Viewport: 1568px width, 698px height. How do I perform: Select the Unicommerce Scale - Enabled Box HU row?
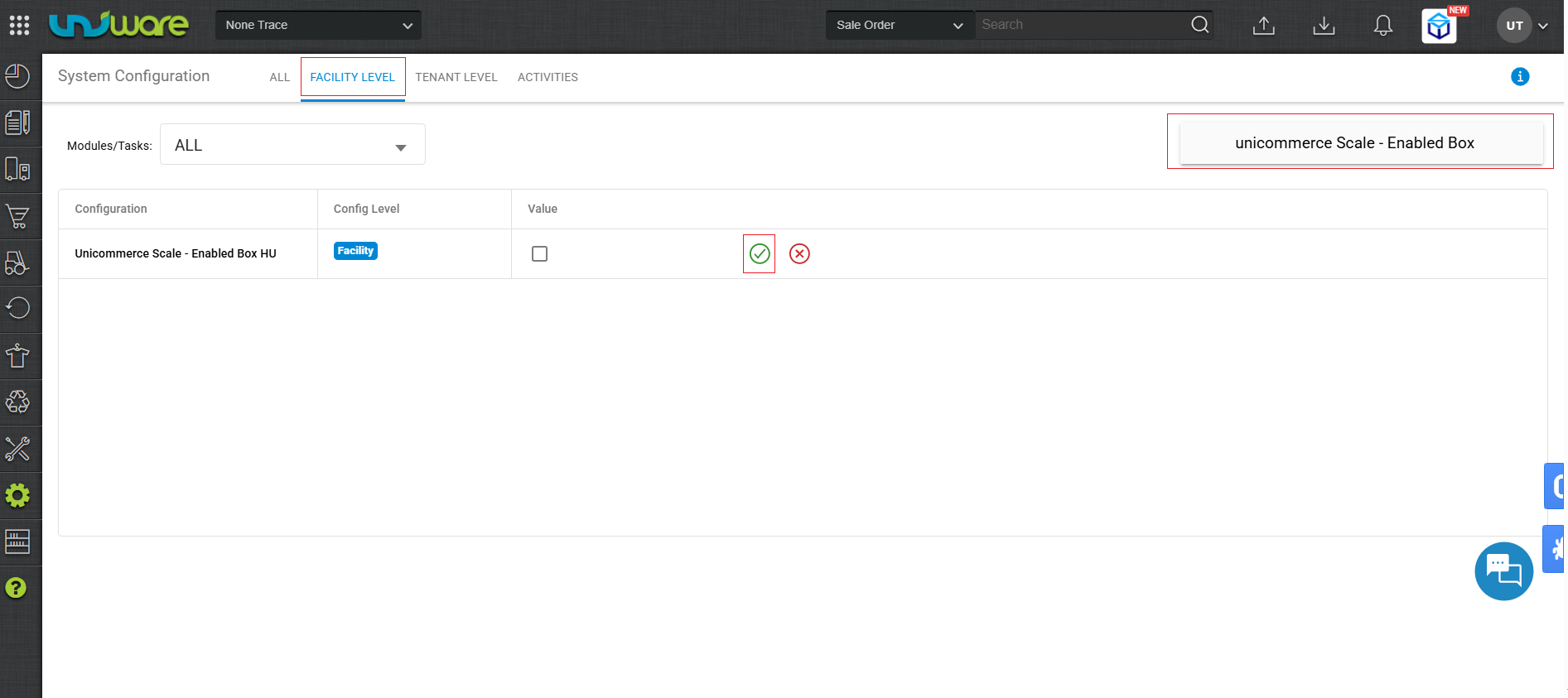(803, 253)
